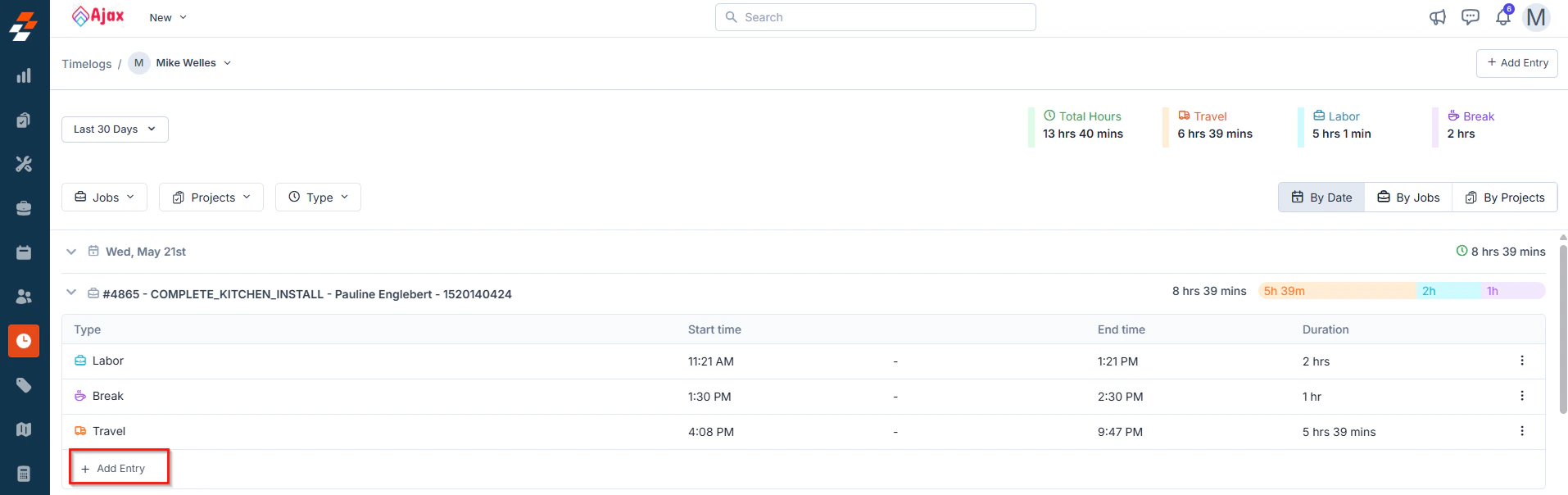
Task: Select the Timelogs clock sidebar icon
Action: [x=24, y=341]
